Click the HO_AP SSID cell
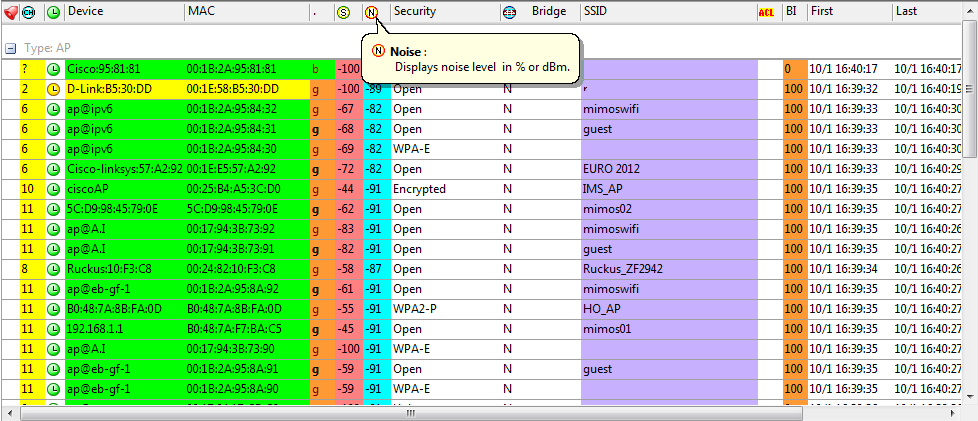This screenshot has height=421, width=978. tap(669, 309)
